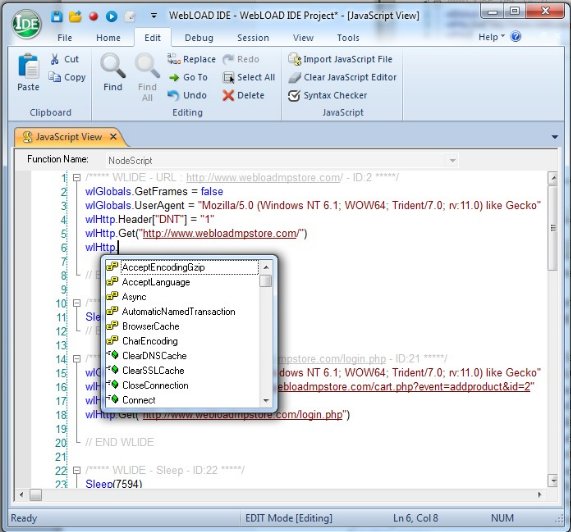
Task: Choose CloseConnection in the autocomplete list
Action: point(182,385)
